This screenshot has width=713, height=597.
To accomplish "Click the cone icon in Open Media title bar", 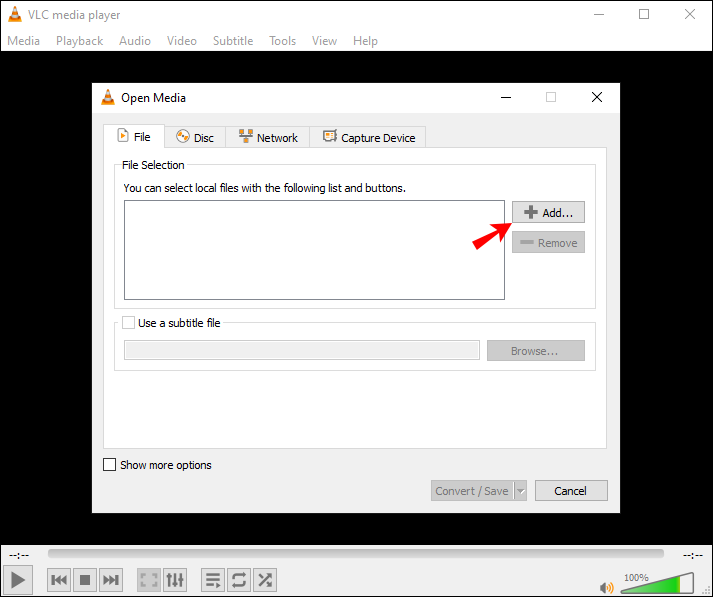I will [x=108, y=97].
